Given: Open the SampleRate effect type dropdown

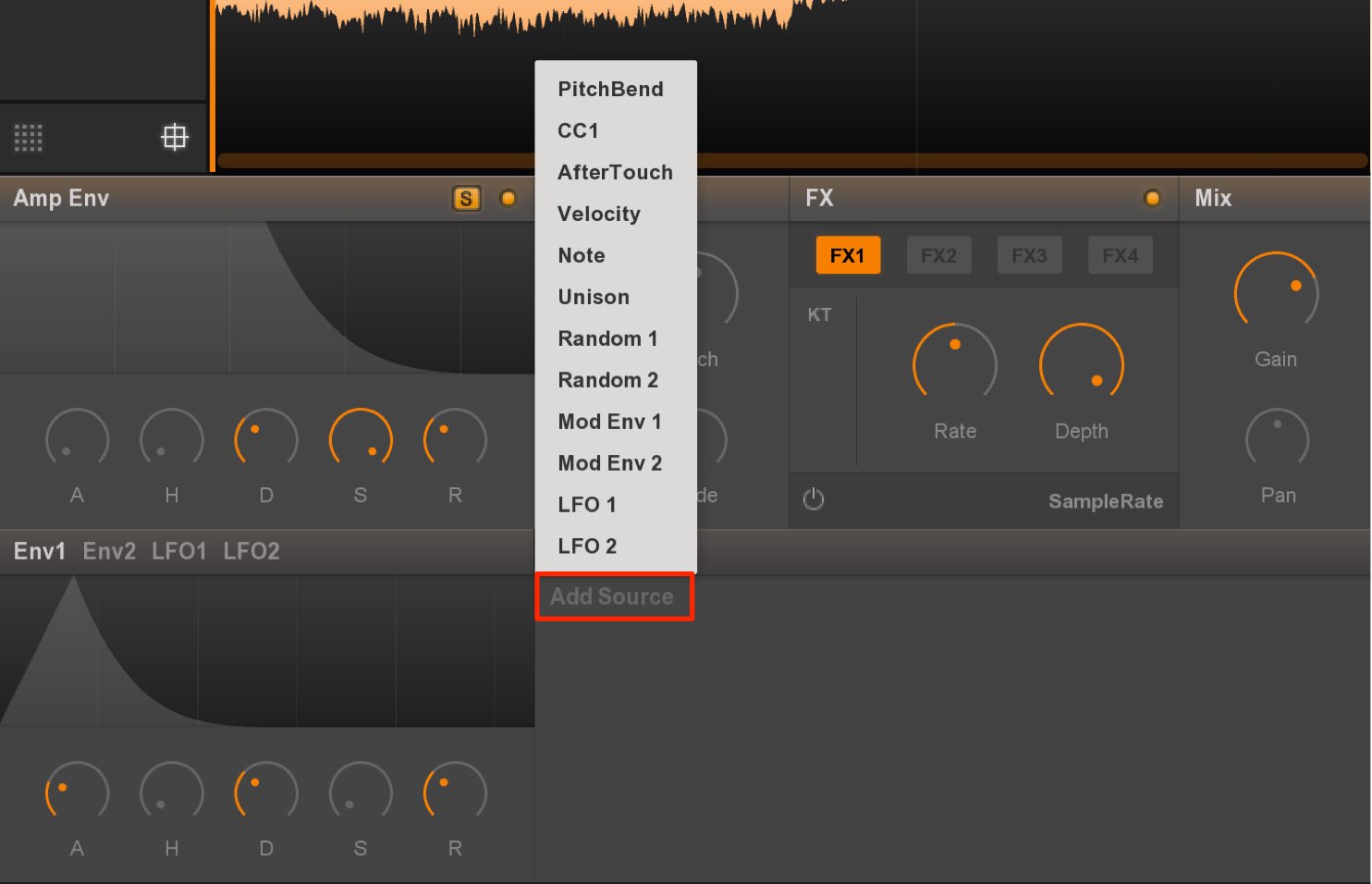Looking at the screenshot, I should (x=1106, y=501).
